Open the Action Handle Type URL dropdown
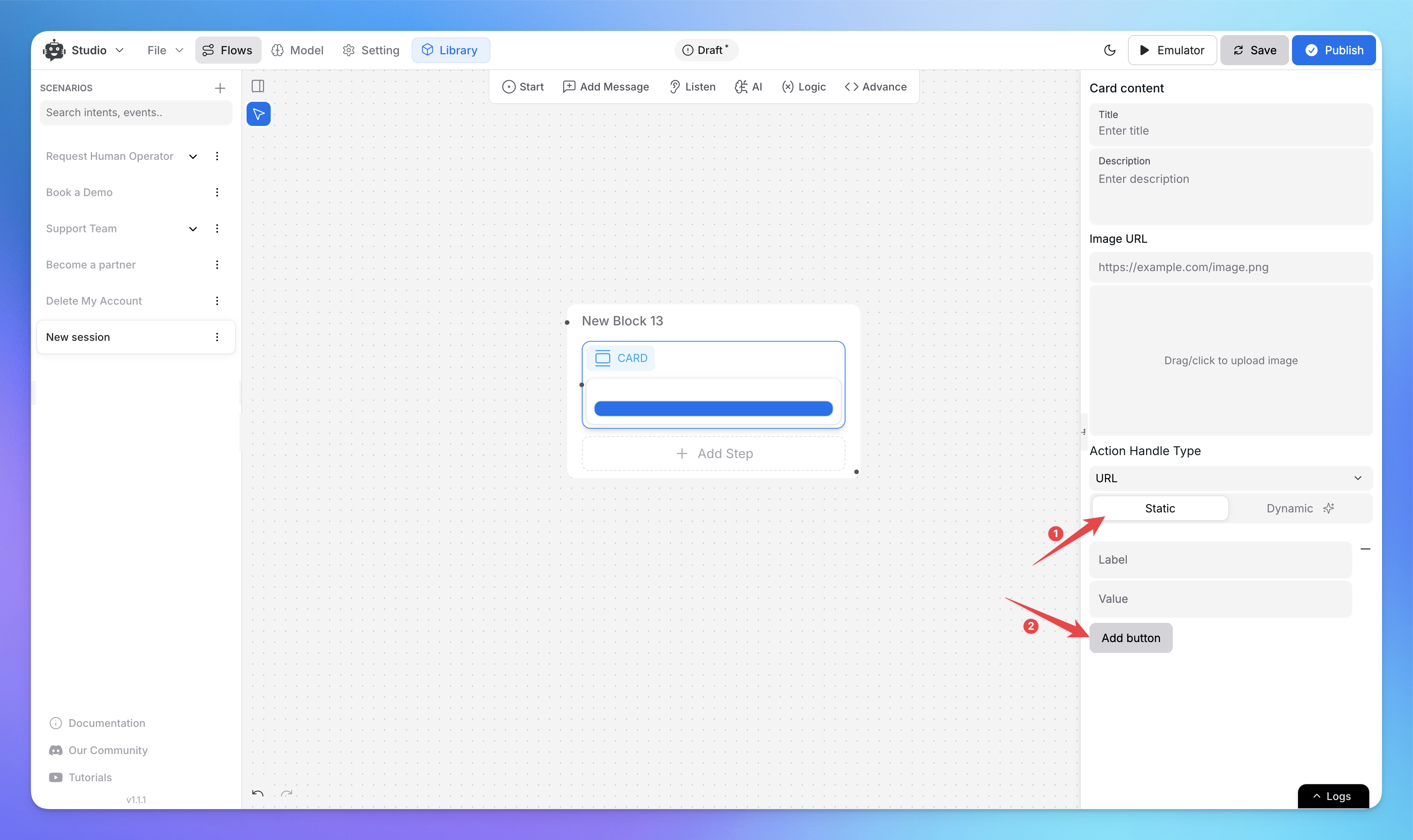The image size is (1413, 840). 1231,478
